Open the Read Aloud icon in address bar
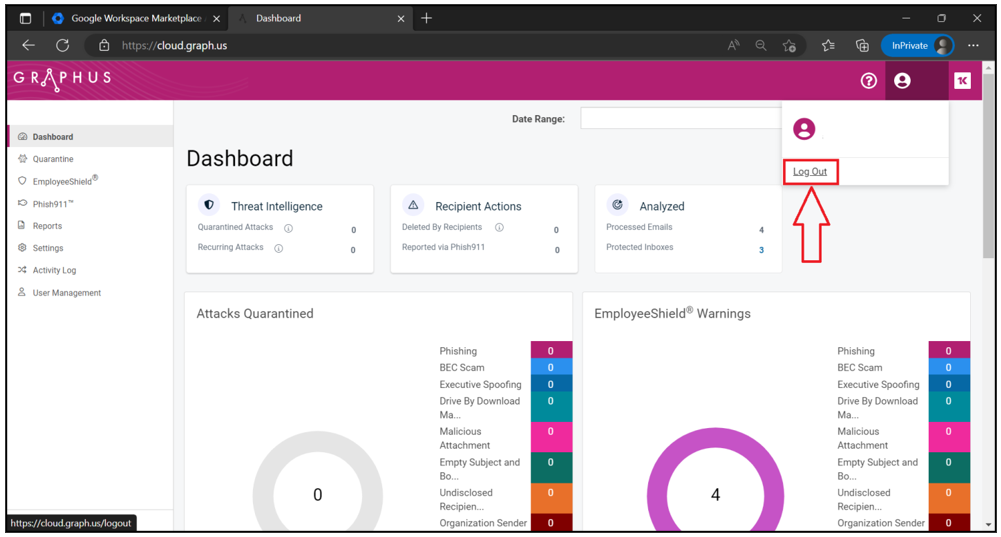This screenshot has width=1001, height=537. 734,45
